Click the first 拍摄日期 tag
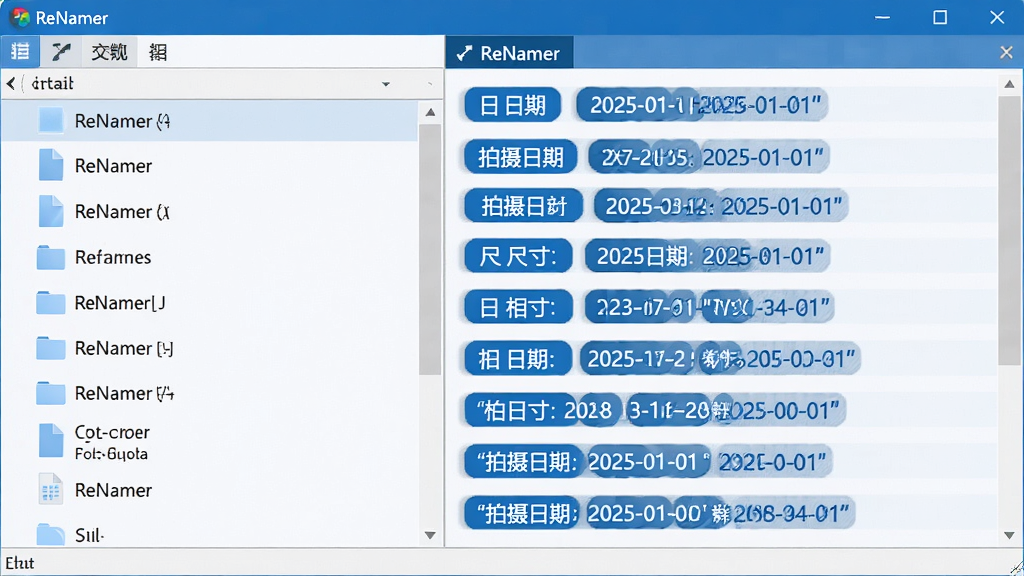The width and height of the screenshot is (1024, 576). 520,157
